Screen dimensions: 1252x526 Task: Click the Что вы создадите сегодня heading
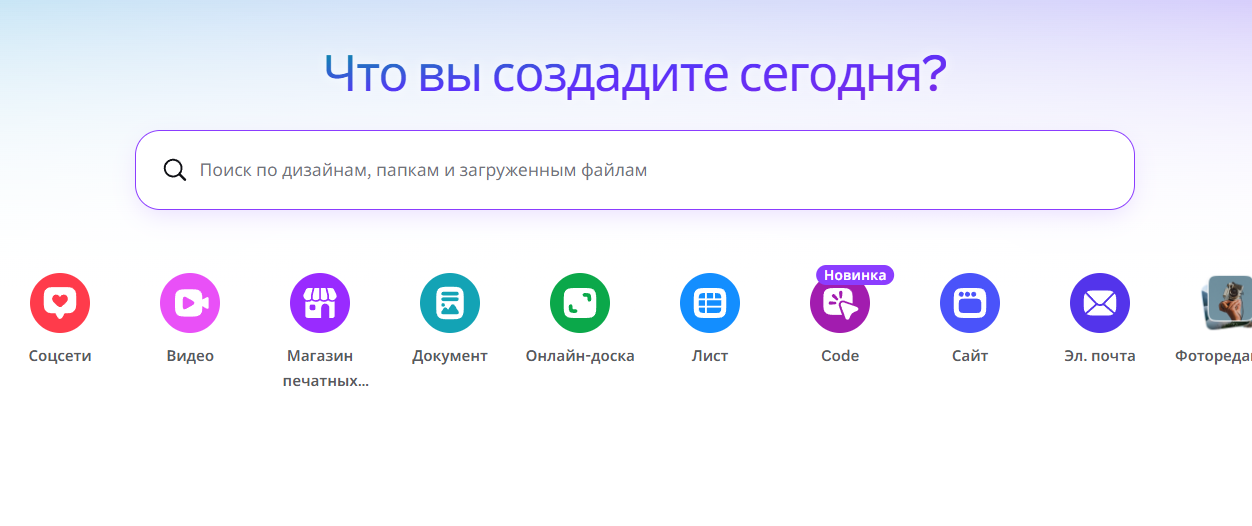coord(635,74)
